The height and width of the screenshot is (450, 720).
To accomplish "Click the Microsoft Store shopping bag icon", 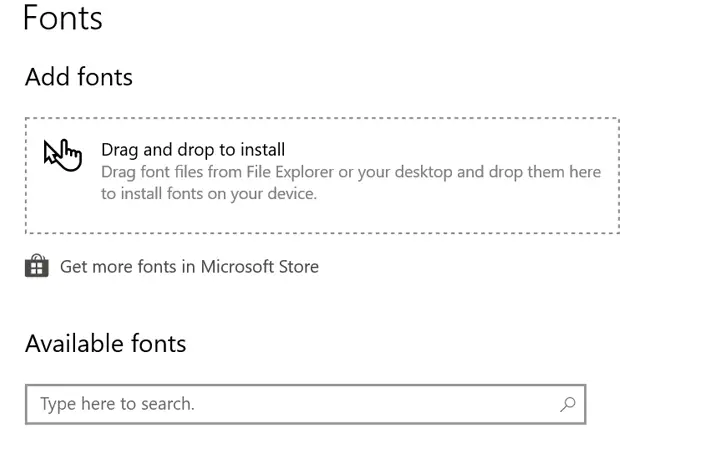I will 37,266.
